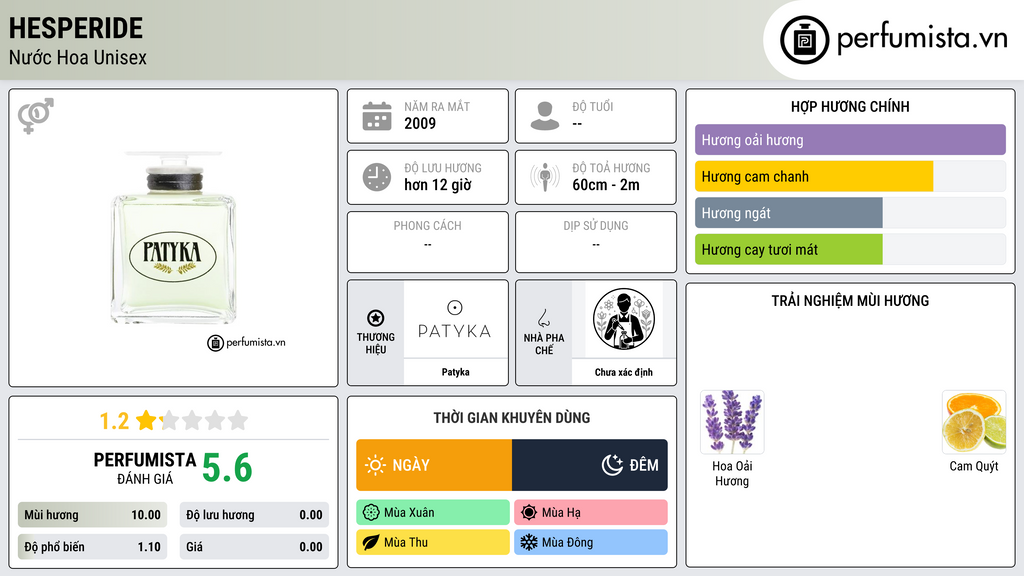The height and width of the screenshot is (576, 1024).
Task: Click the clock icon for Độ lưu hương
Action: [377, 177]
